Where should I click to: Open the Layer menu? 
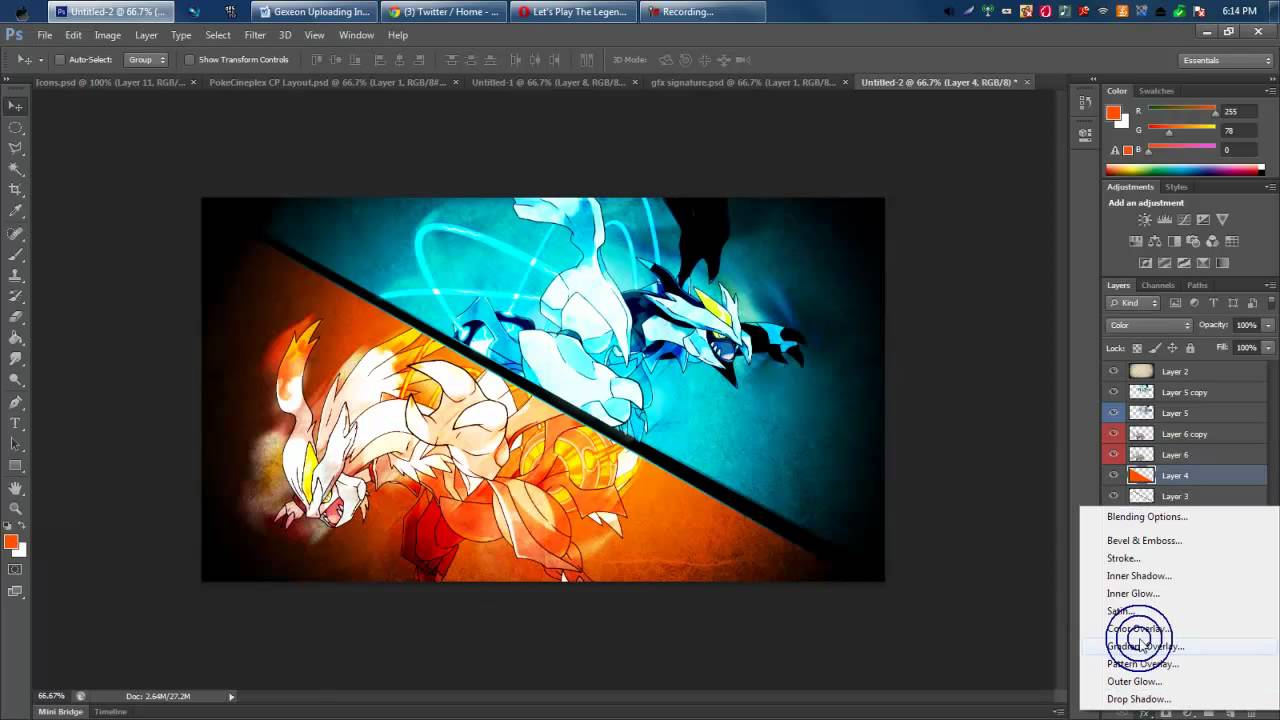click(x=146, y=35)
